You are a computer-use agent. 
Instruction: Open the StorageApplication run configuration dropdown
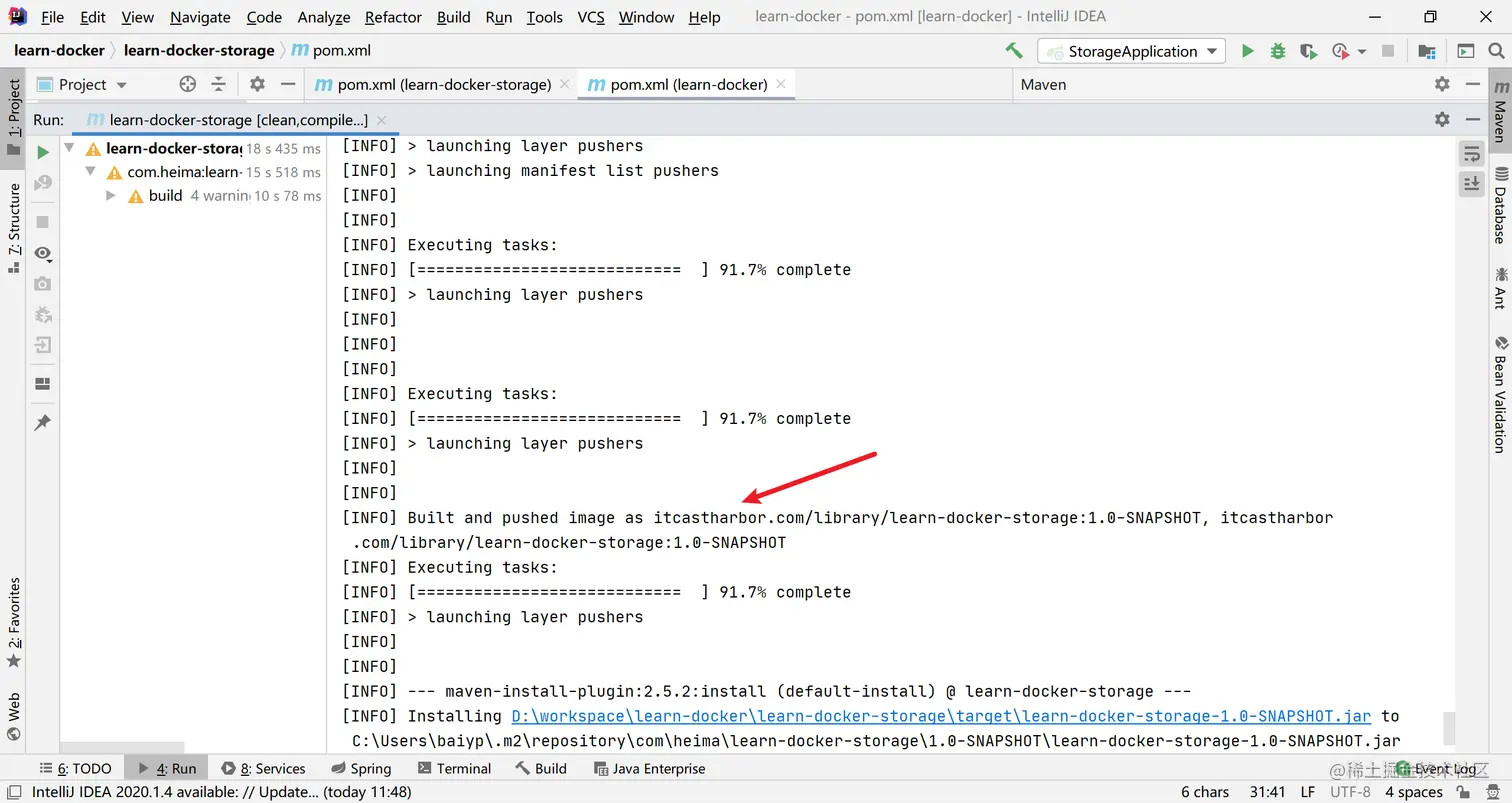(1212, 51)
